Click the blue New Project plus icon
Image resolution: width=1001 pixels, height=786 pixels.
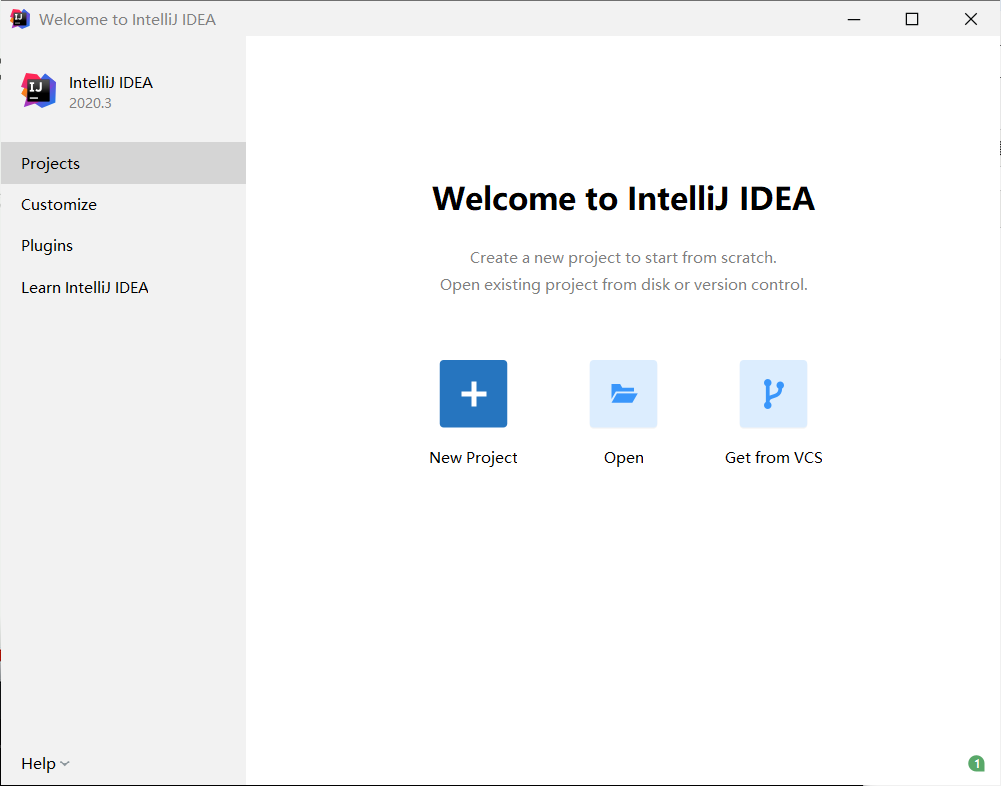coord(473,394)
